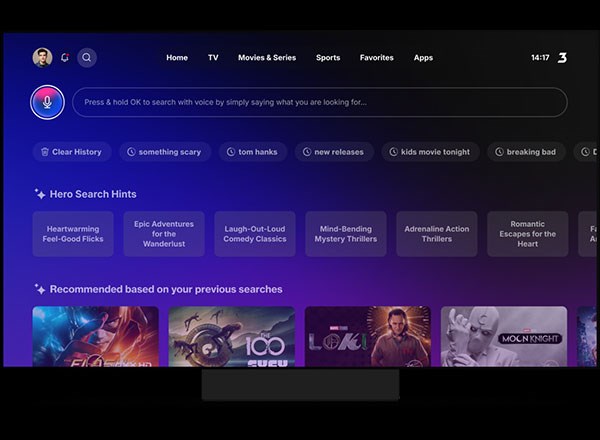Choose Adrenaline Action Thrillers hint
Screen dimensions: 600x440
[437, 234]
